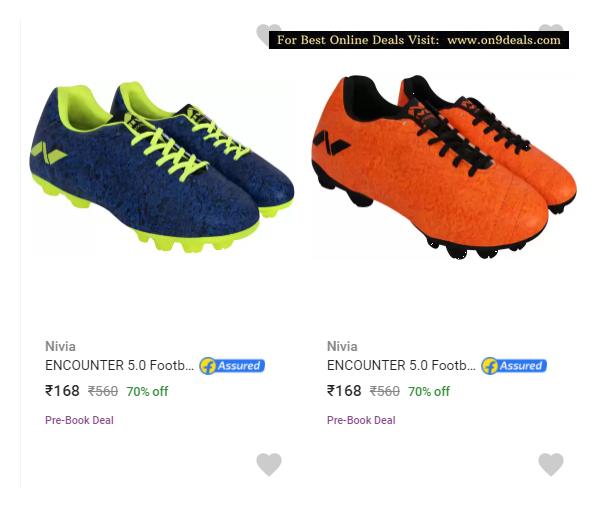Click struck-through ₹560 price on orange shoe

[x=385, y=392]
